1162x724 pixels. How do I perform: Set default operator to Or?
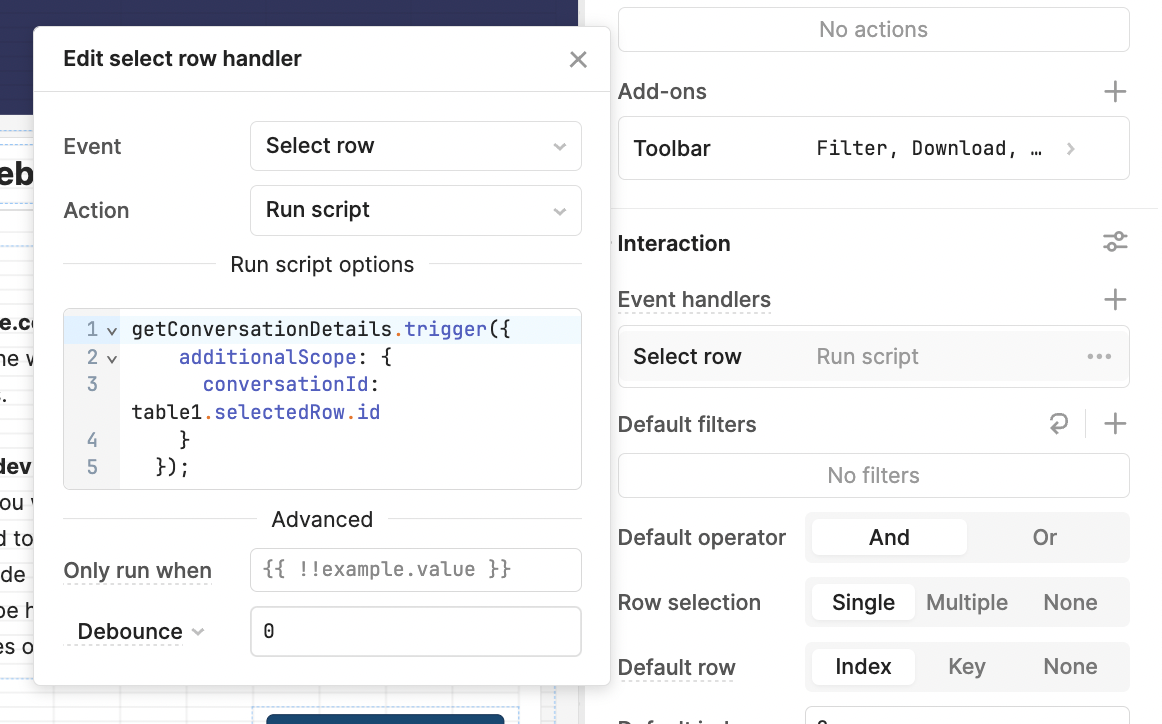1045,537
